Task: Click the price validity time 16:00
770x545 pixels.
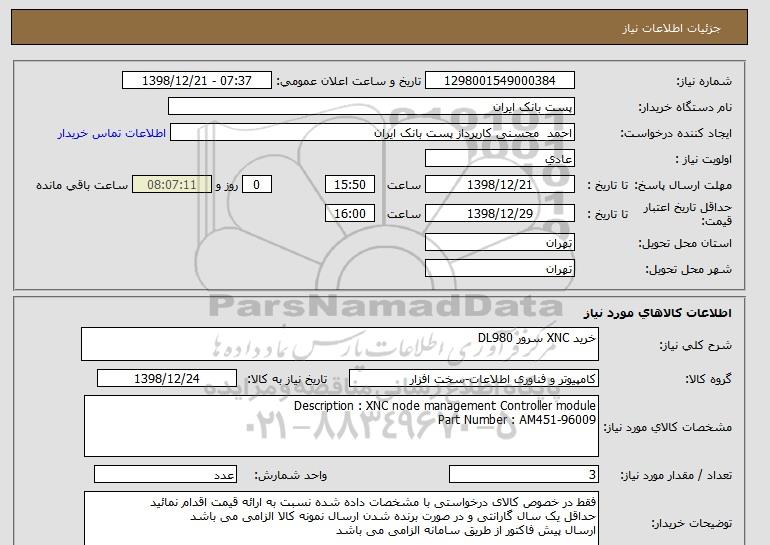Action: [x=350, y=214]
